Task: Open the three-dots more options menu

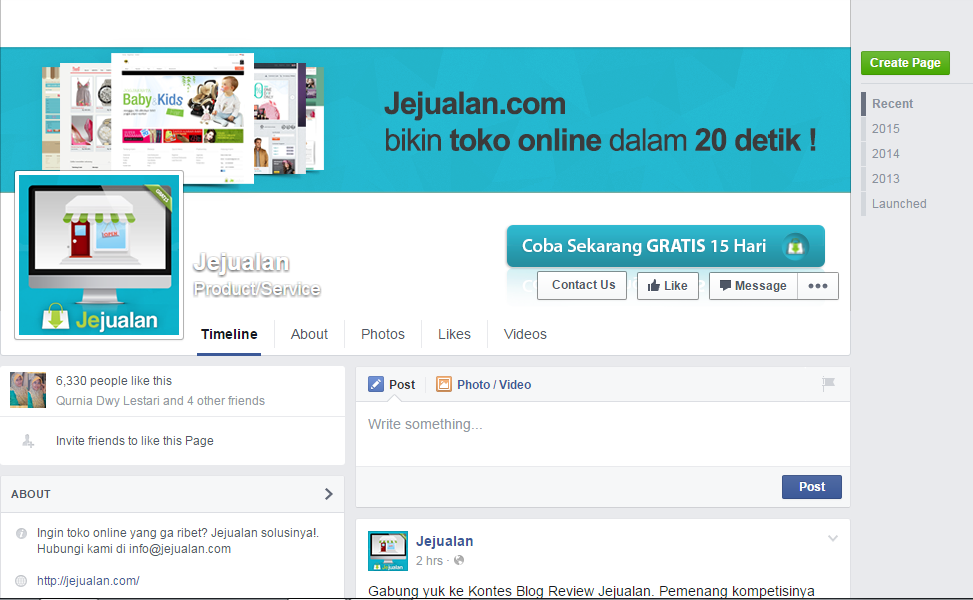Action: (x=818, y=285)
